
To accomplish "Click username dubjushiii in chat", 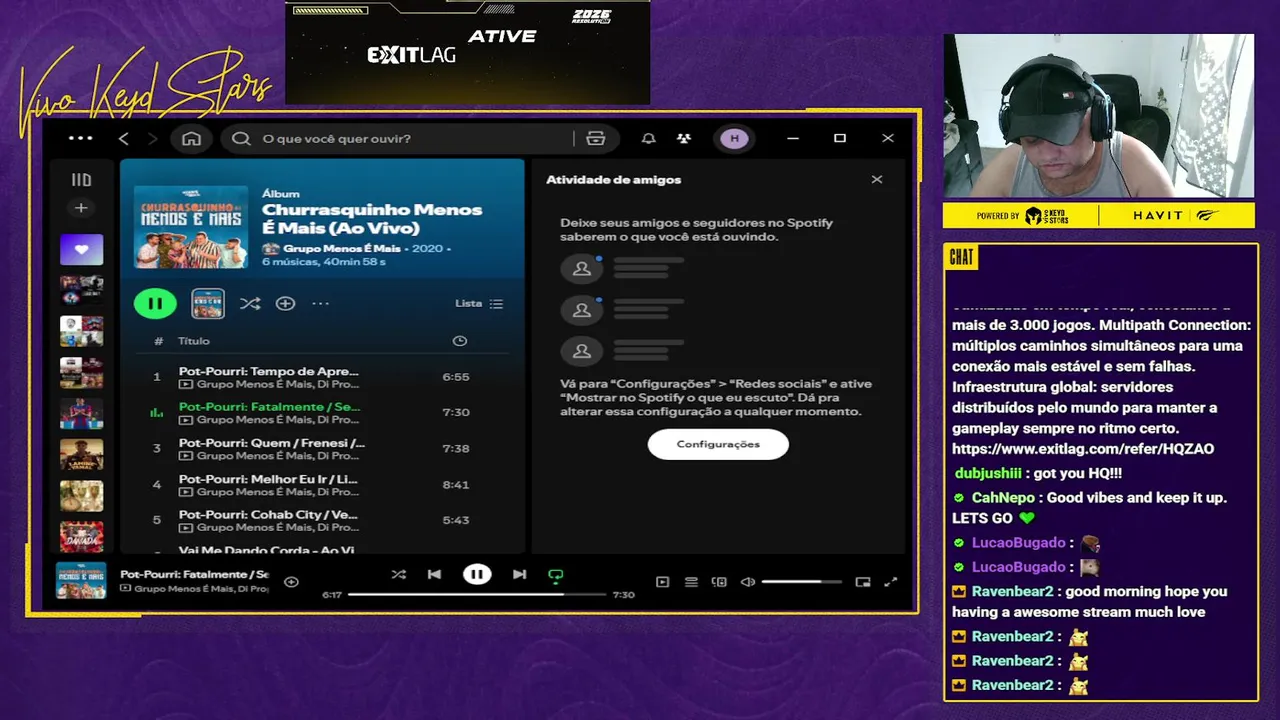I will pyautogui.click(x=988, y=473).
